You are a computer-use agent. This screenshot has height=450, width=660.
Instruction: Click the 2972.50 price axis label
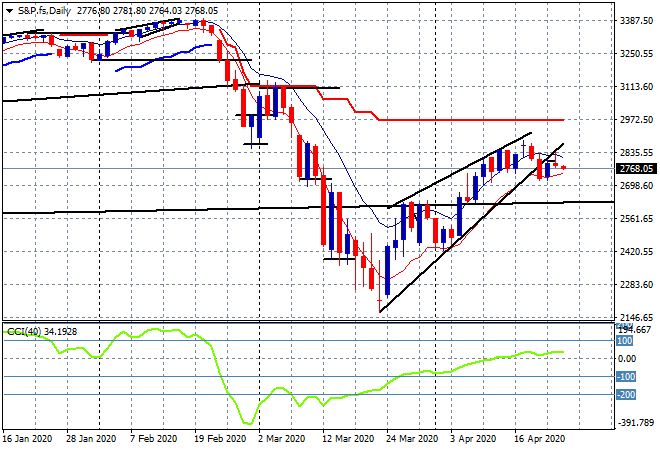pos(636,120)
